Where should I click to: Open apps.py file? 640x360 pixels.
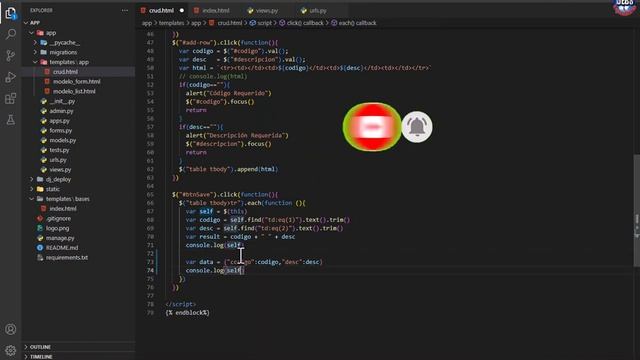[60, 121]
